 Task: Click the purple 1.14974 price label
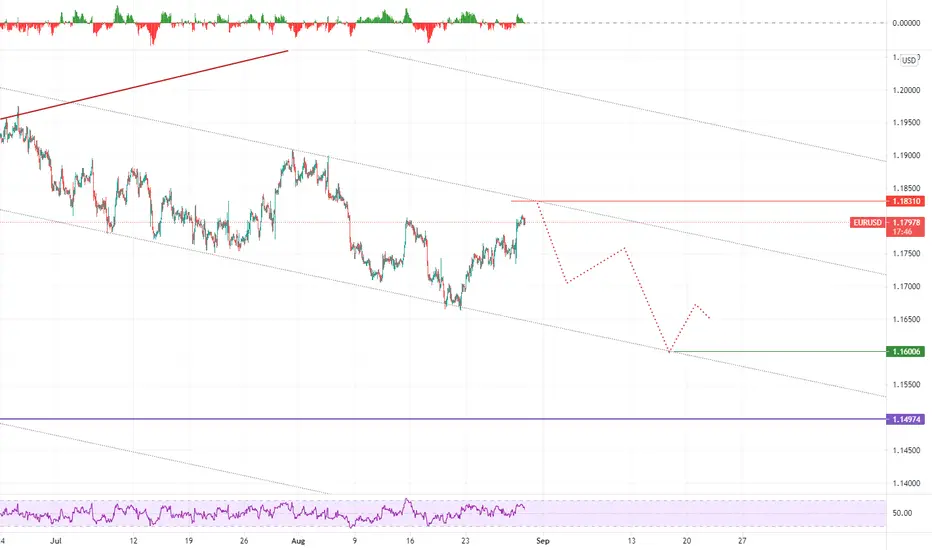pyautogui.click(x=905, y=419)
